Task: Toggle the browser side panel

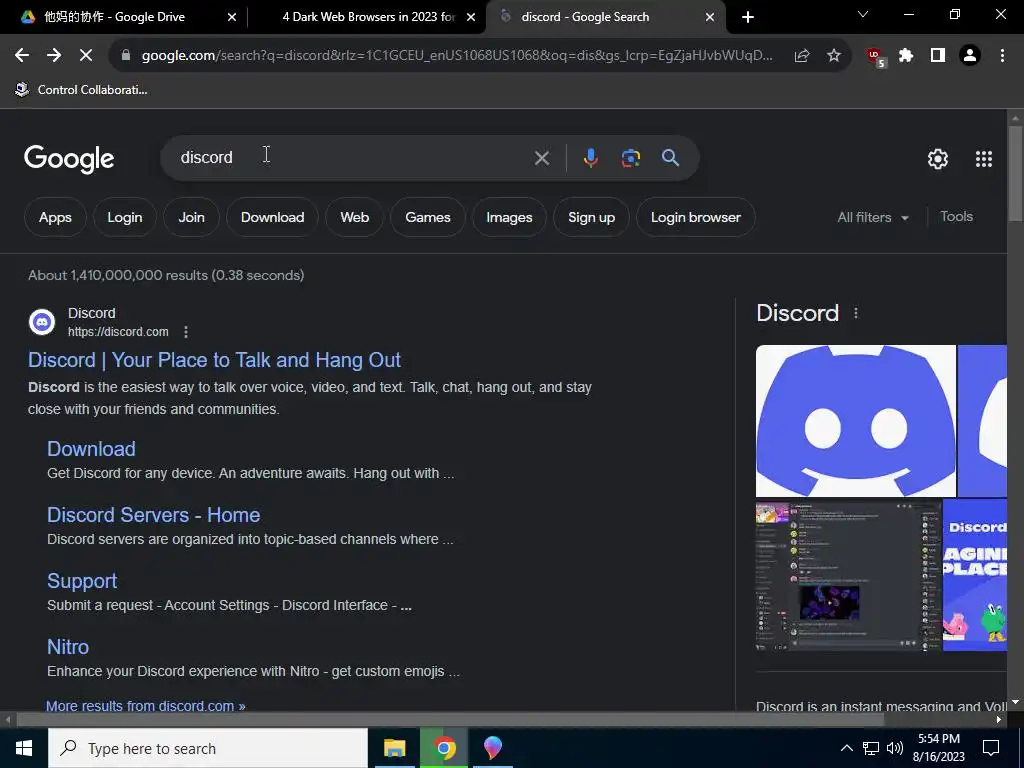Action: 938,56
